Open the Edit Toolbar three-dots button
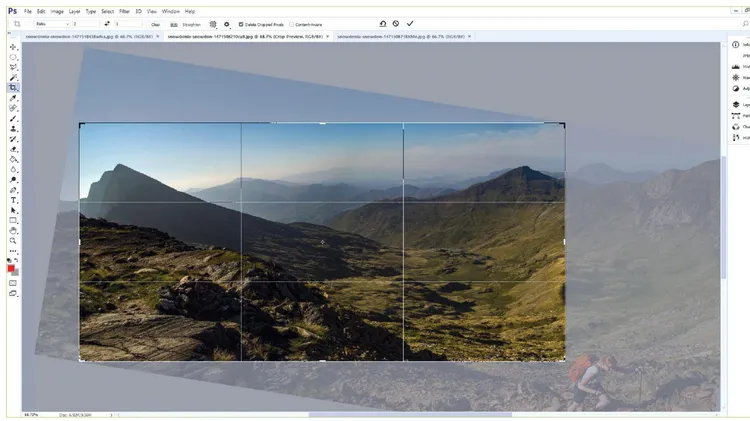750x421 pixels. click(x=13, y=251)
